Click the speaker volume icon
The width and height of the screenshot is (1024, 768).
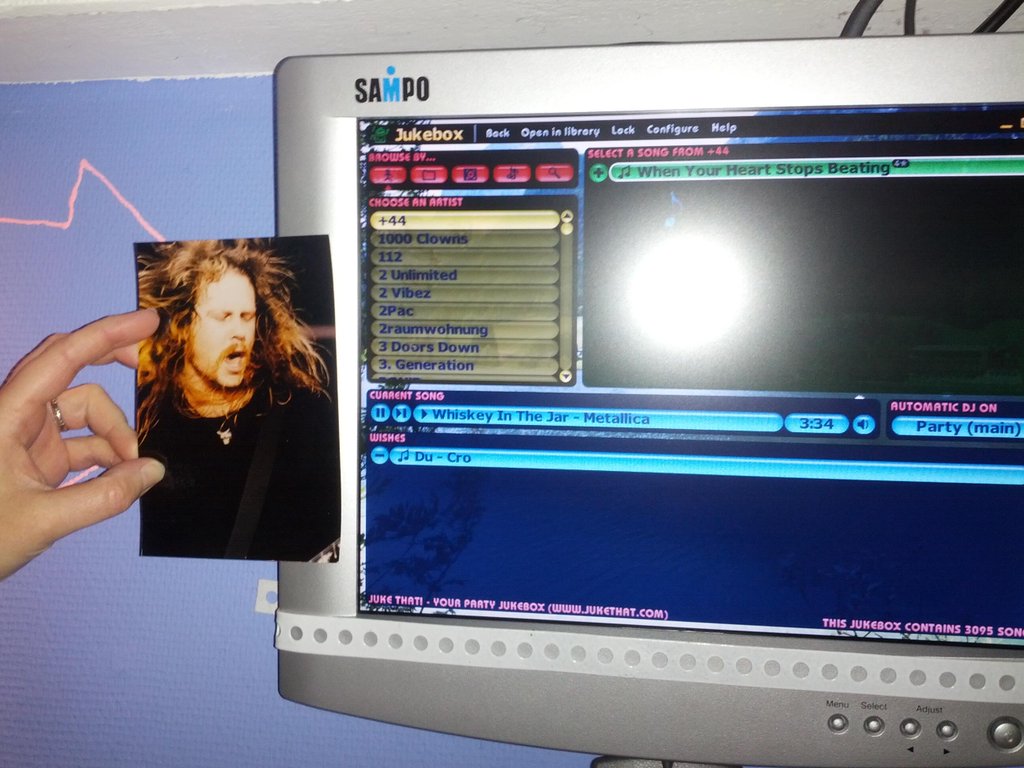click(863, 425)
